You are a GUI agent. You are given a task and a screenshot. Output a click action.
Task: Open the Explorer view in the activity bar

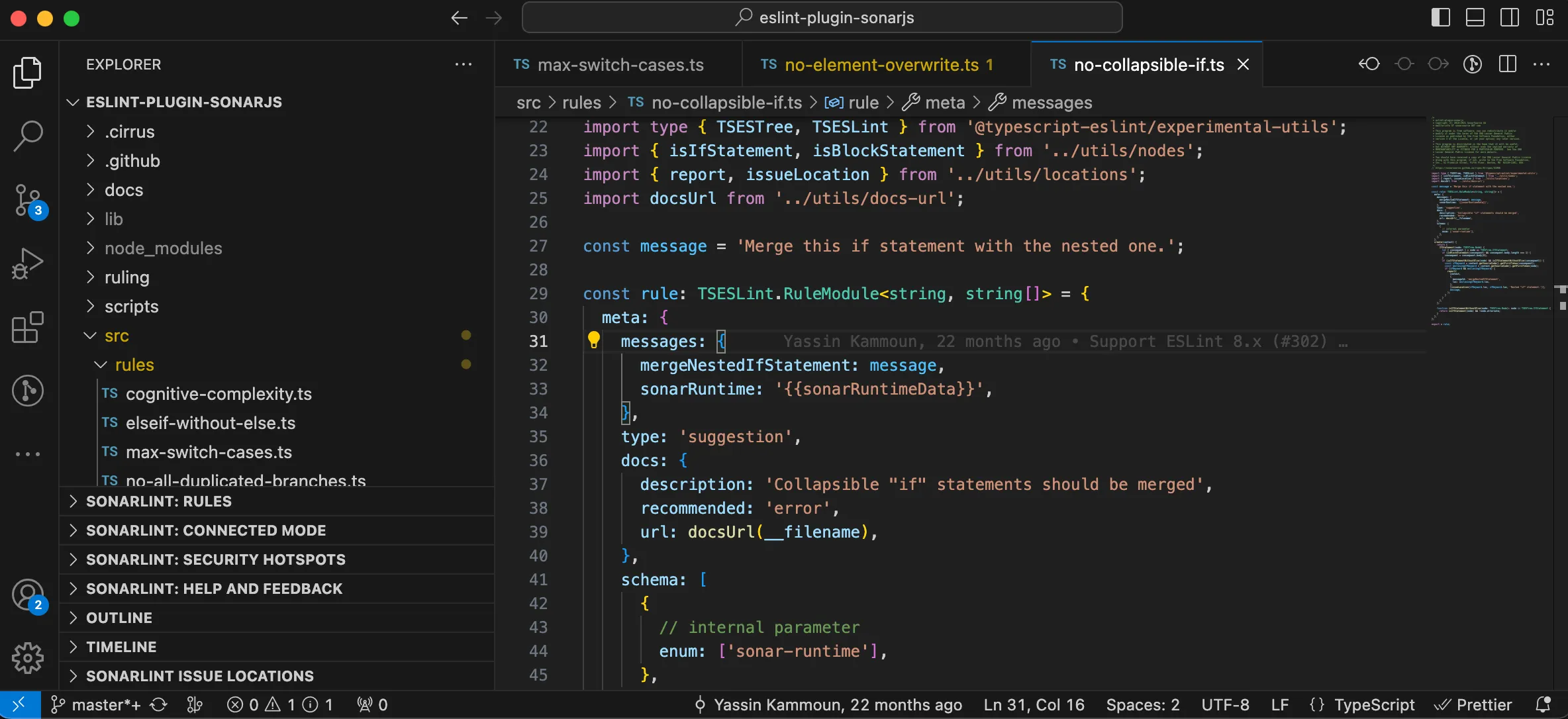[28, 72]
